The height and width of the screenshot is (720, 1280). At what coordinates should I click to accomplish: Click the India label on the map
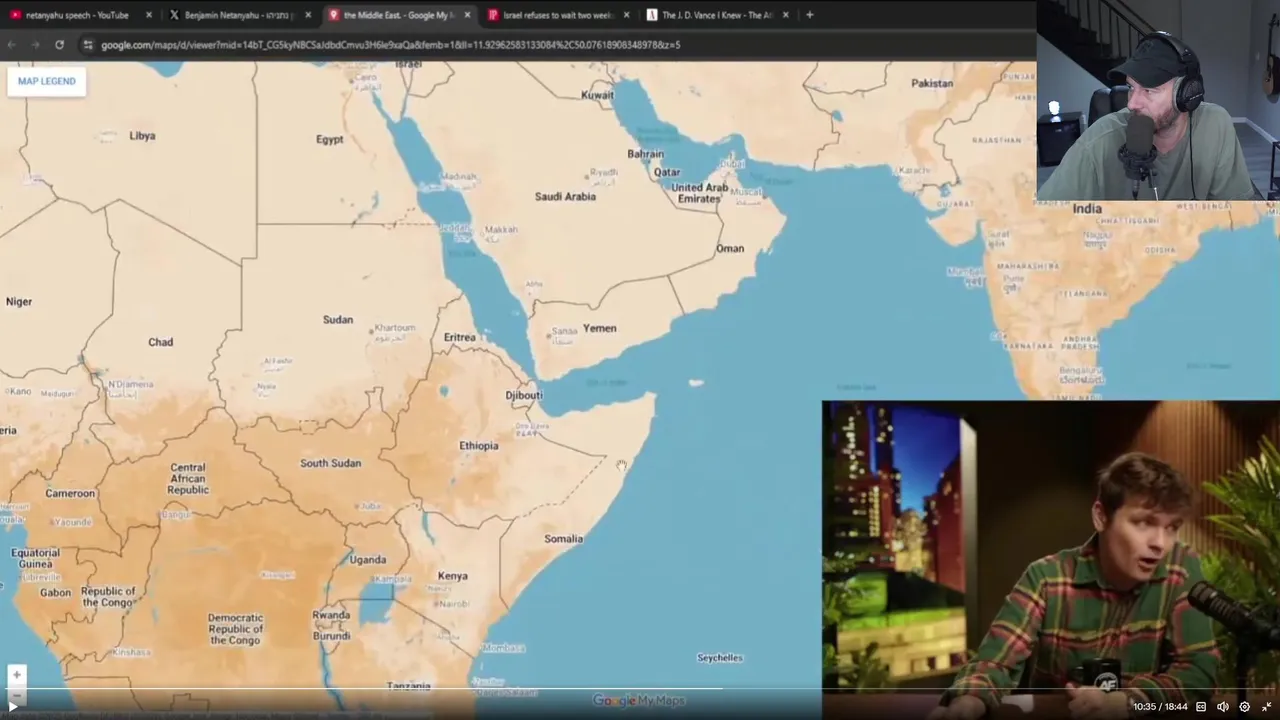click(x=1087, y=209)
